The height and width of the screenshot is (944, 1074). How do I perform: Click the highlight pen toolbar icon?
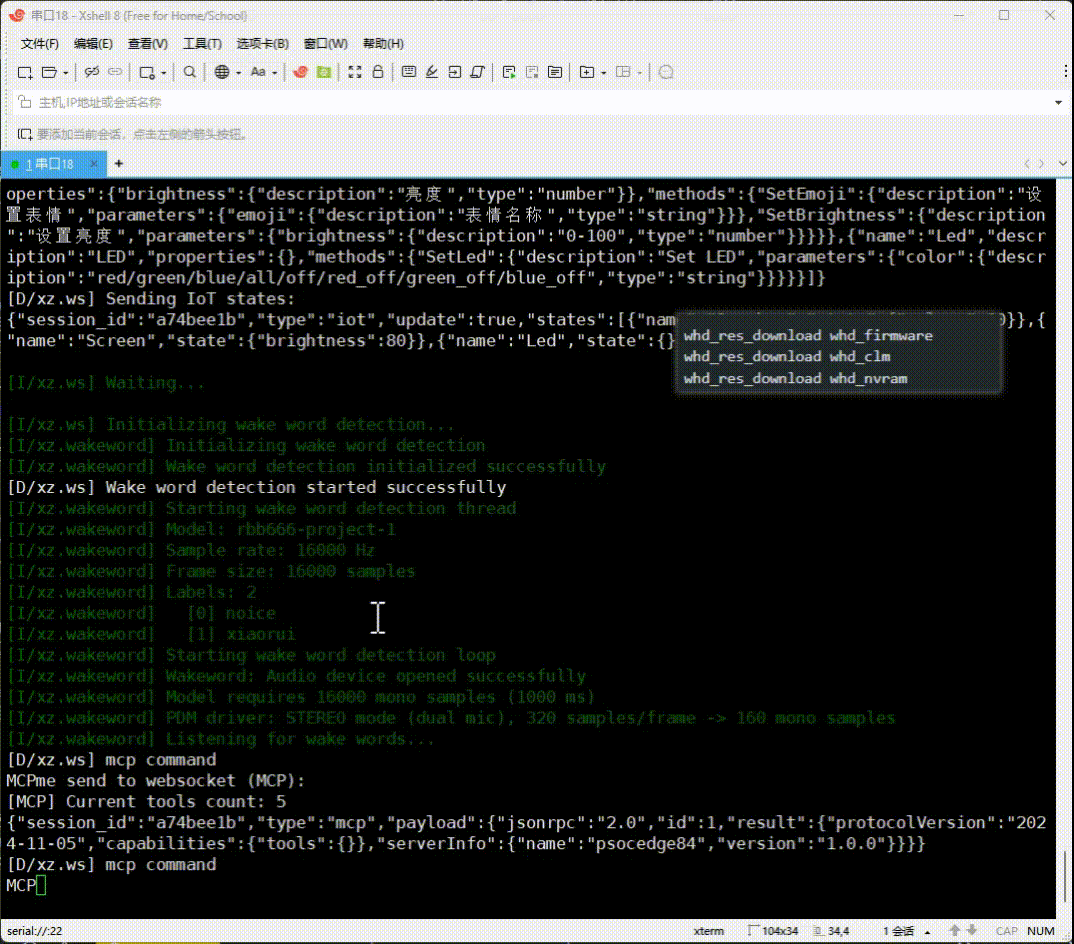(x=432, y=72)
